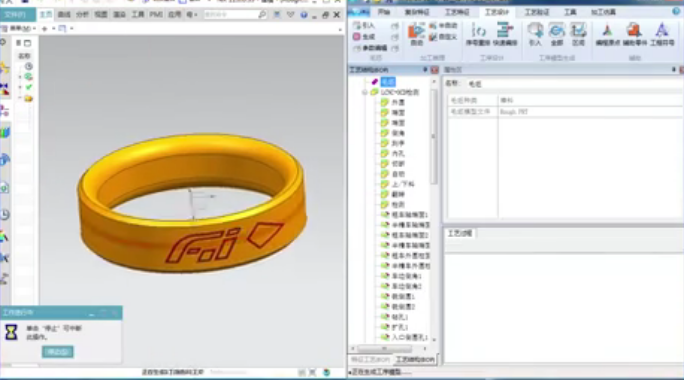Switch to the PMI tab in NX
Screen dimensions: 684x380
click(156, 15)
